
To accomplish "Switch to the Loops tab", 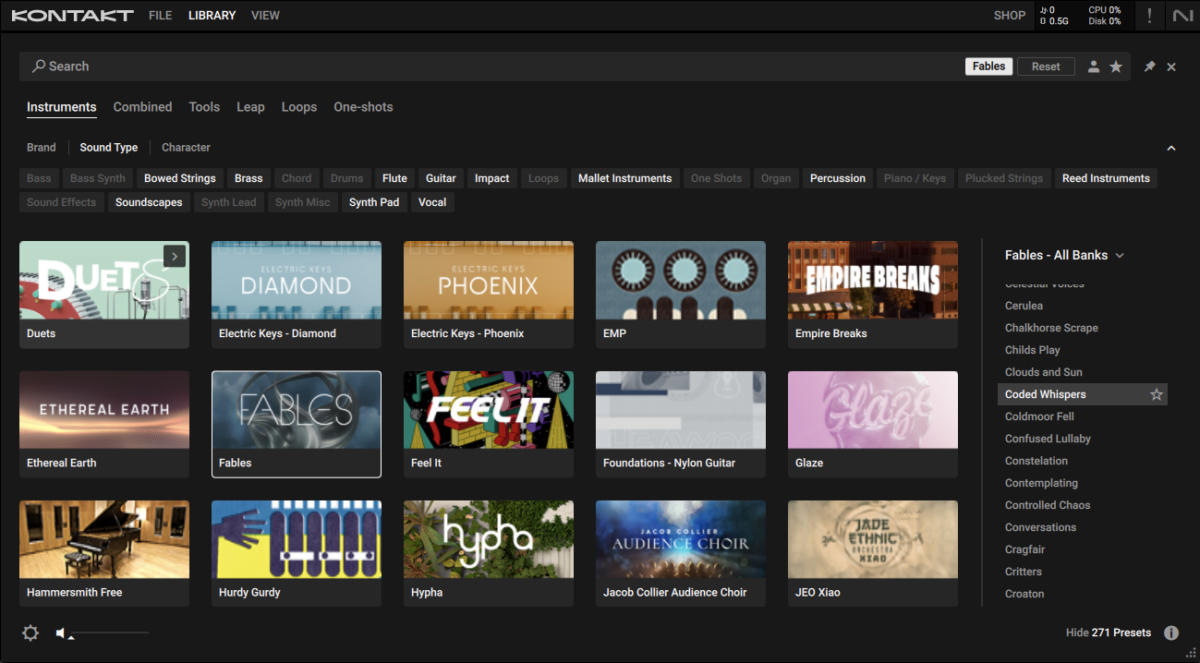I will point(299,107).
